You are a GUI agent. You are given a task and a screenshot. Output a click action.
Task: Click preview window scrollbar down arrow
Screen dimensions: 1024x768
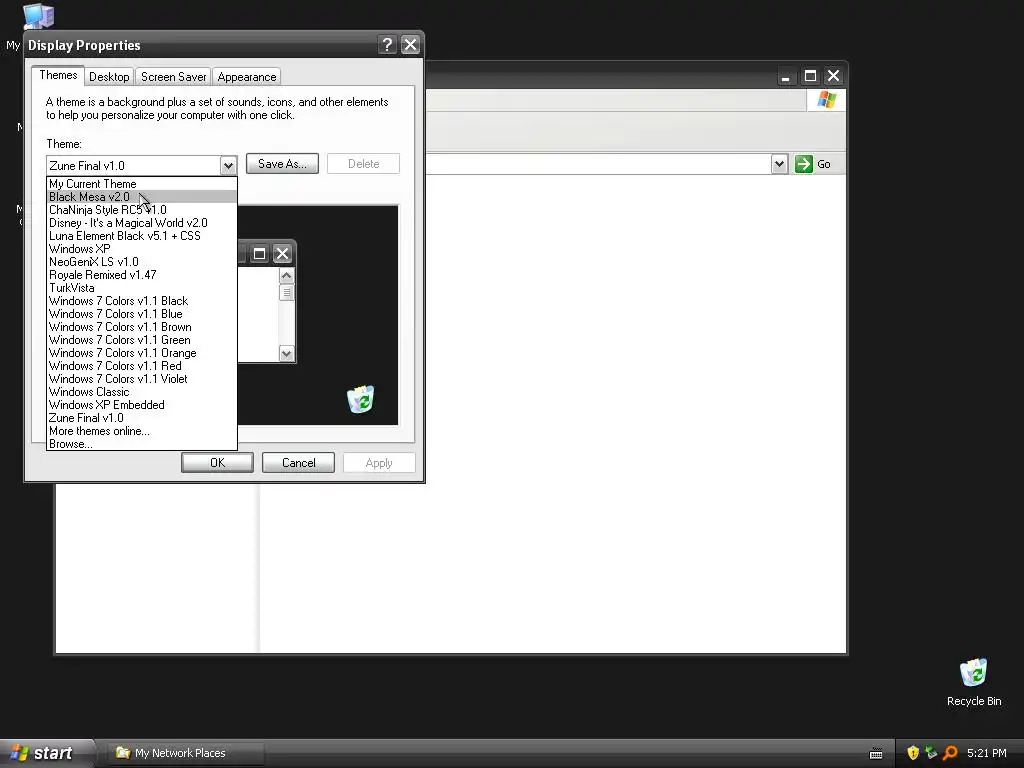pyautogui.click(x=286, y=353)
